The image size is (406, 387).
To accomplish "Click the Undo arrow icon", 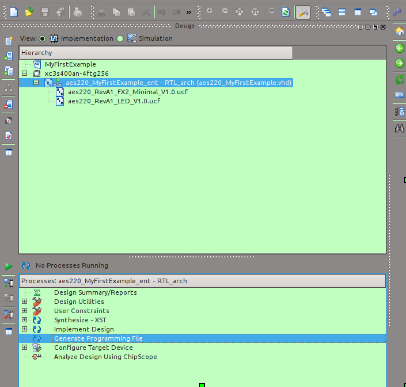I will coord(162,12).
